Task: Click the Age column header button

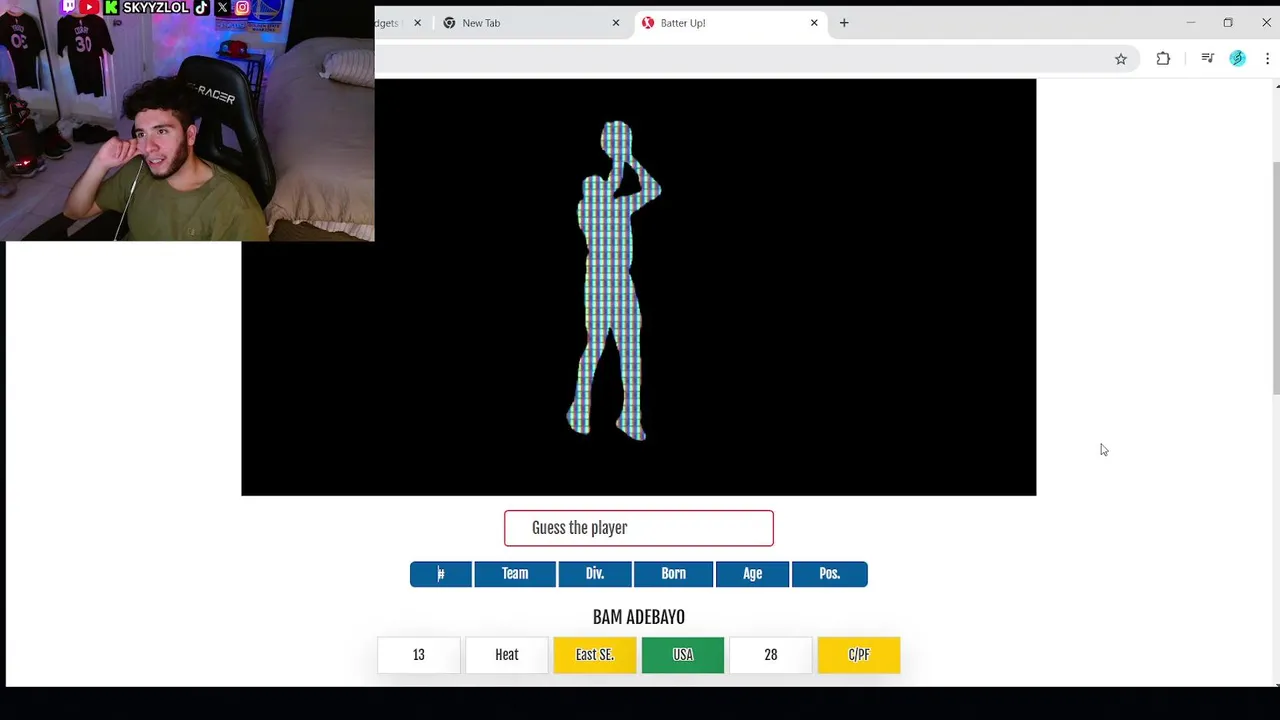Action: pyautogui.click(x=753, y=574)
